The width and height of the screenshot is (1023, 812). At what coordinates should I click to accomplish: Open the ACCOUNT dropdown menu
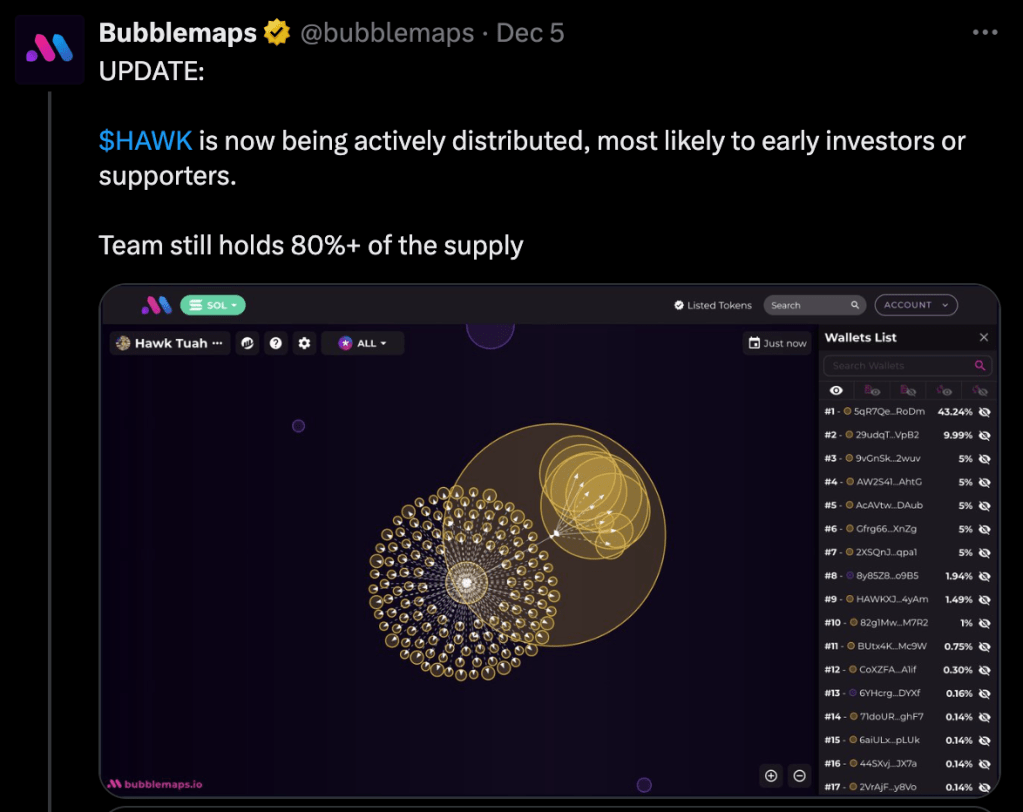click(x=915, y=305)
